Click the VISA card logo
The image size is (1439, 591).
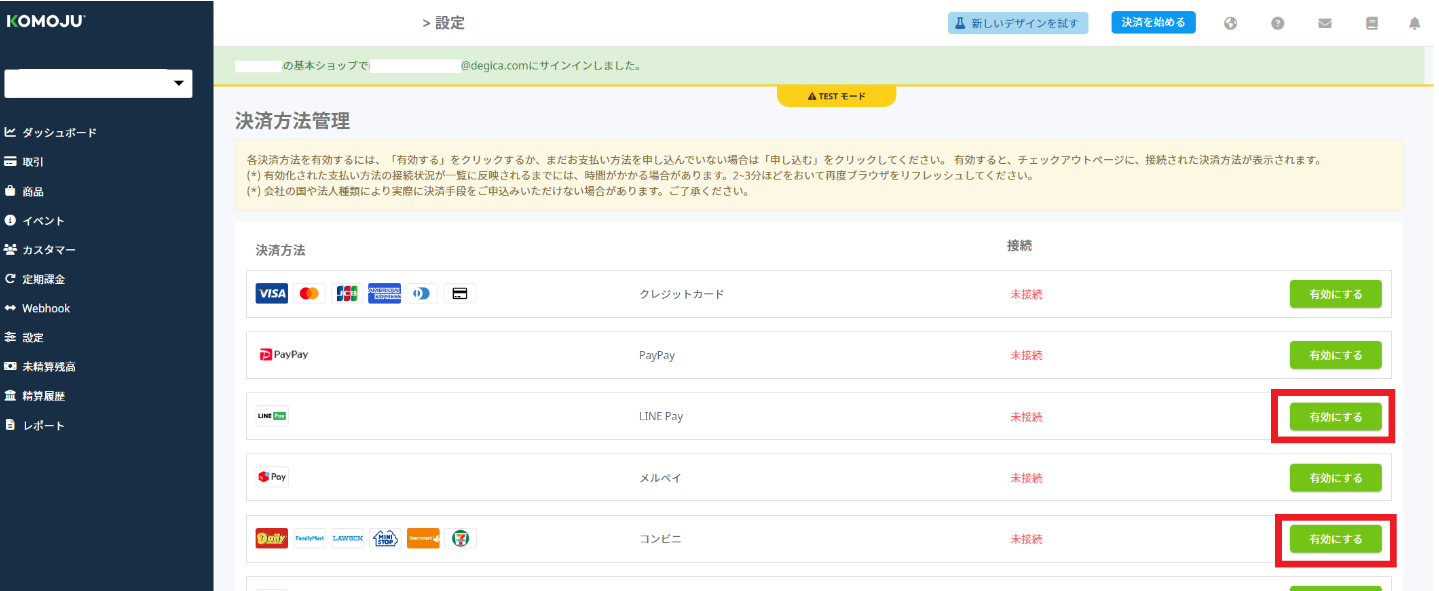tap(272, 294)
